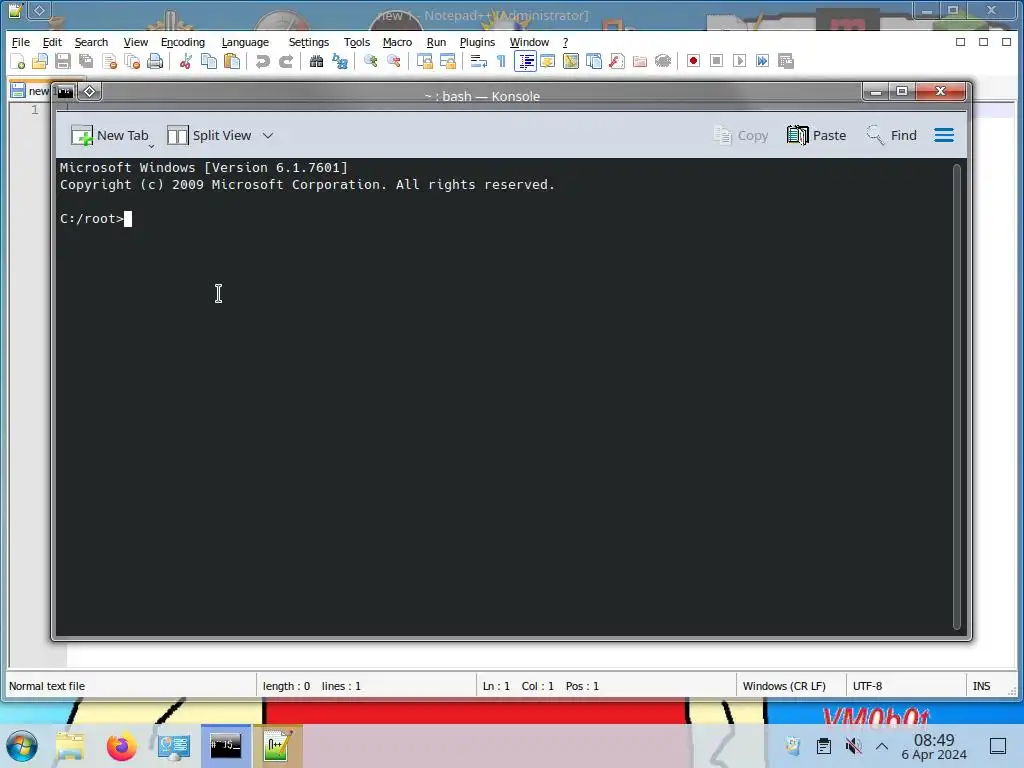Viewport: 1024px width, 768px height.
Task: Click the Copy icon in Notepad++ toolbar
Action: coord(209,61)
